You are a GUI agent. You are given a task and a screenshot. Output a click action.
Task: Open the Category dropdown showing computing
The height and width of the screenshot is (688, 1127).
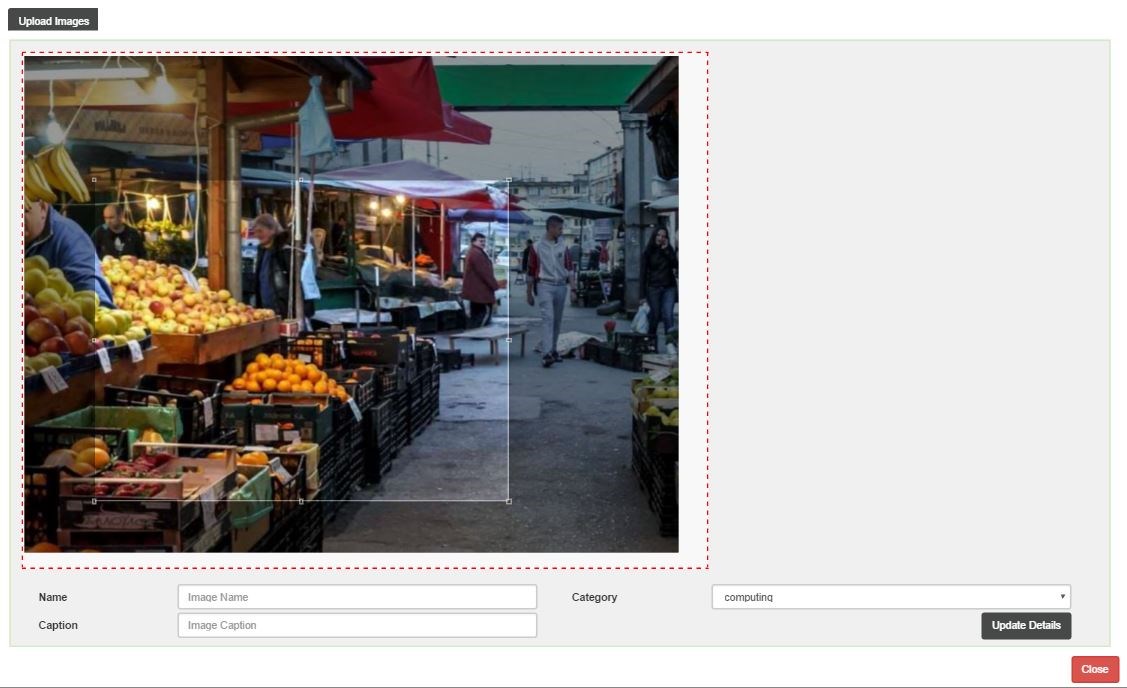click(x=891, y=597)
